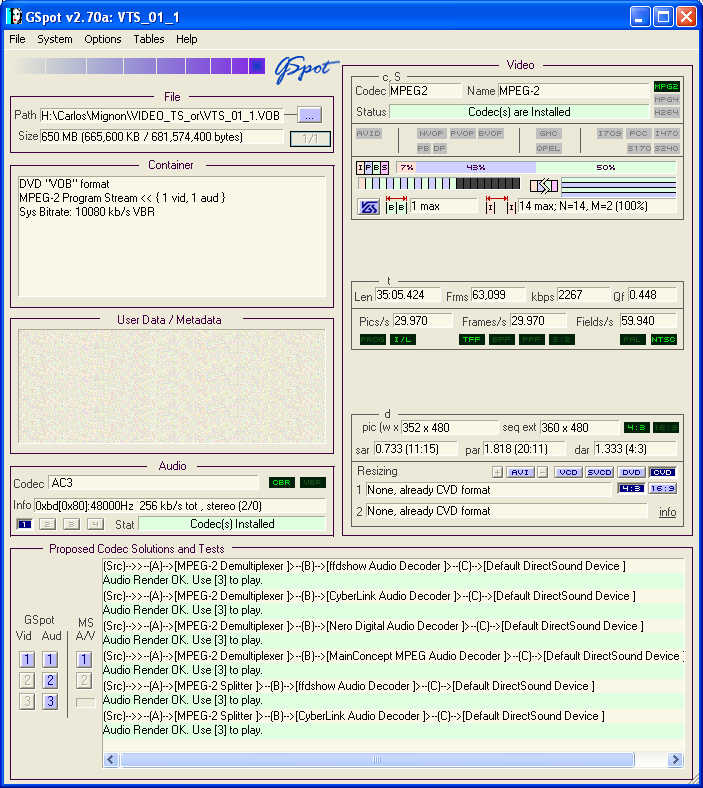This screenshot has height=788, width=703.
Task: Click the resizing plus button
Action: click(497, 472)
